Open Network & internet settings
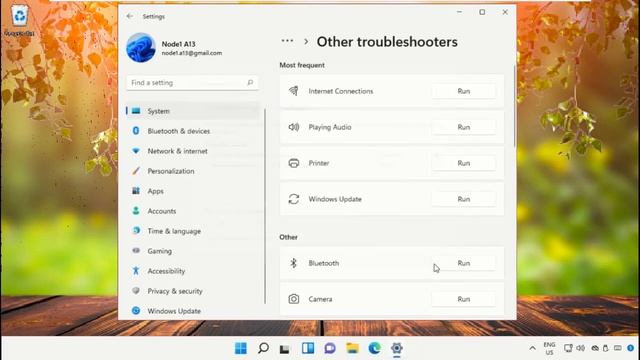This screenshot has width=640, height=360. click(x=193, y=151)
